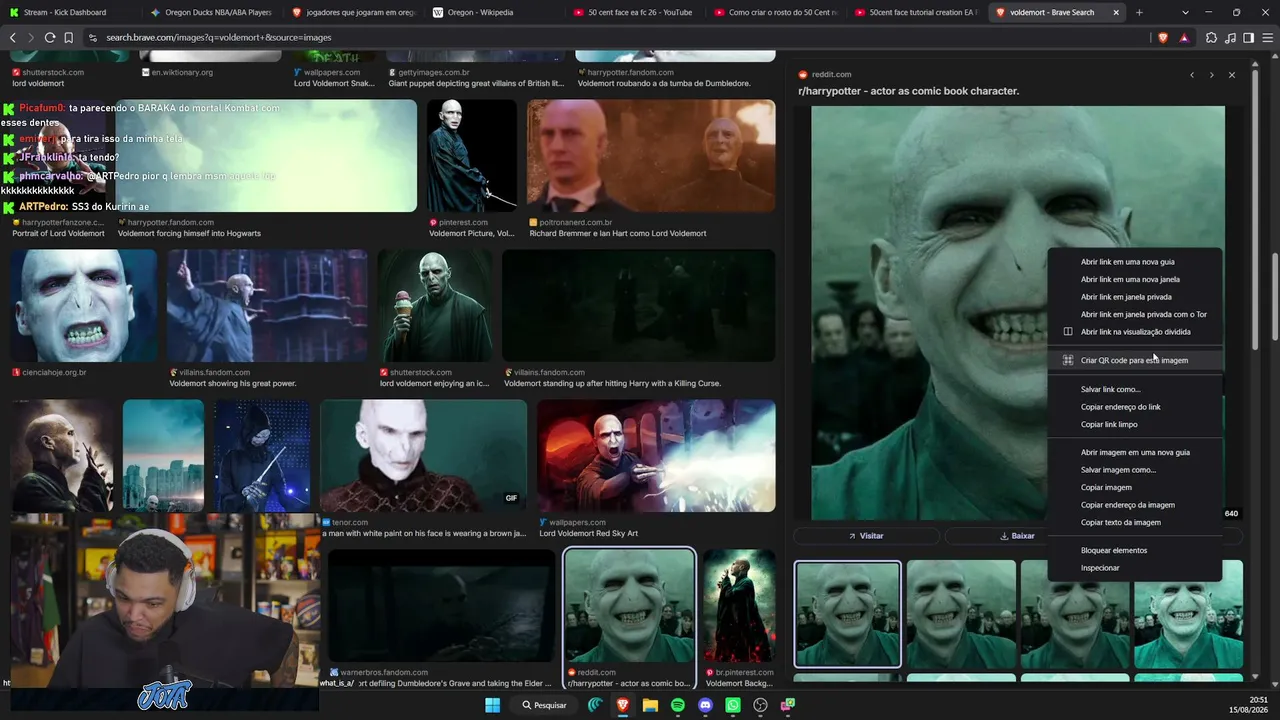1280x720 pixels.
Task: Open Discord from the taskbar
Action: point(705,705)
